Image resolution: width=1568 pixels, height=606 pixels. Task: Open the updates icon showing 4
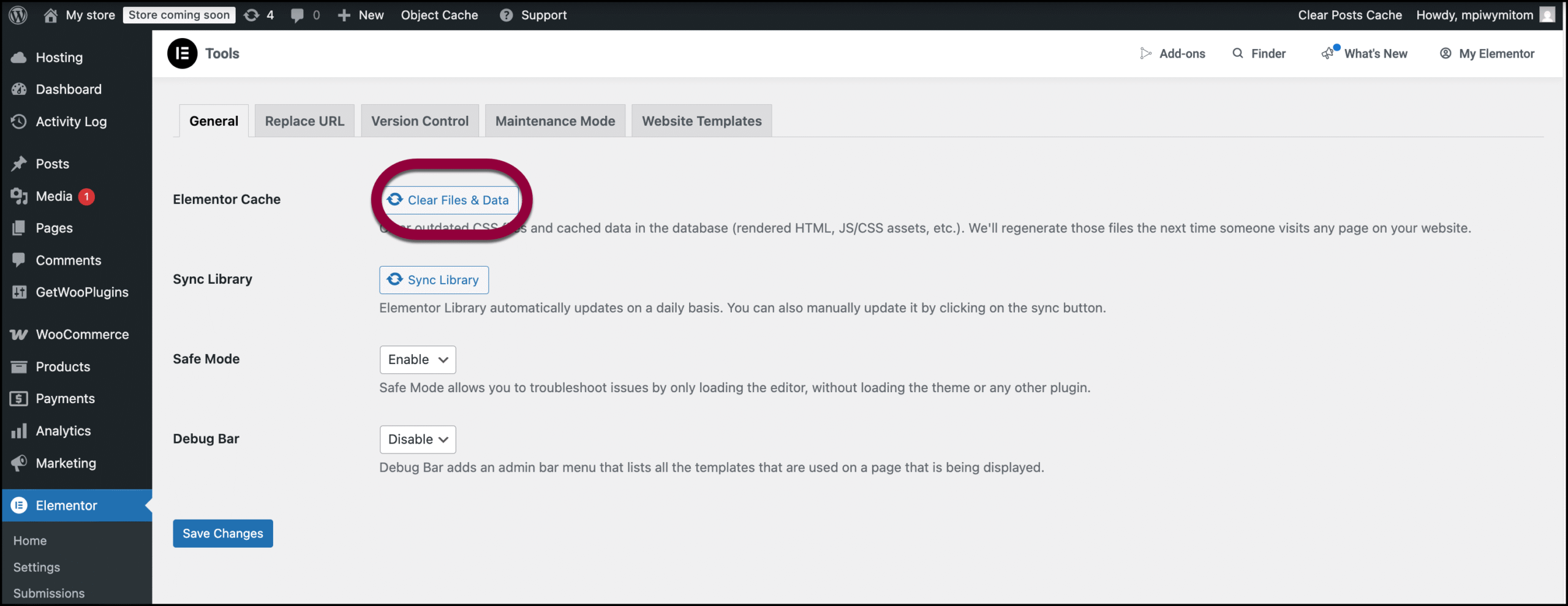[x=252, y=15]
